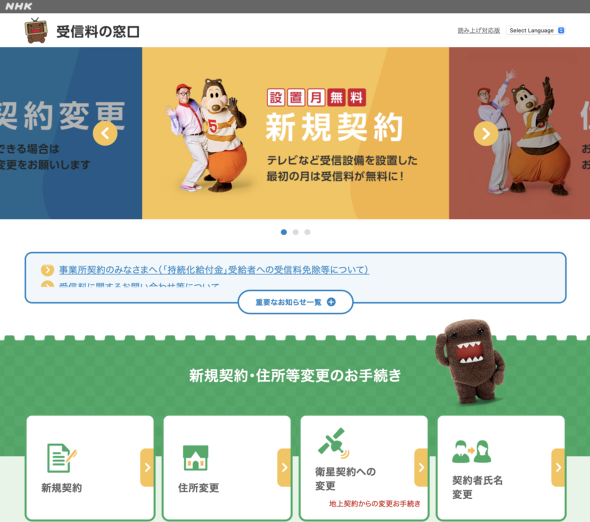Screen dimensions: 590x522
Task: Click the 新規契約 document pencil icon
Action: (x=62, y=458)
